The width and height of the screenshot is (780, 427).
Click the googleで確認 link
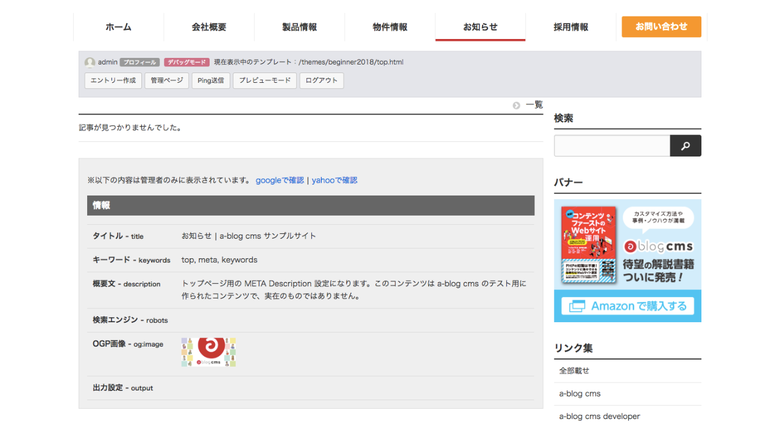click(x=279, y=180)
